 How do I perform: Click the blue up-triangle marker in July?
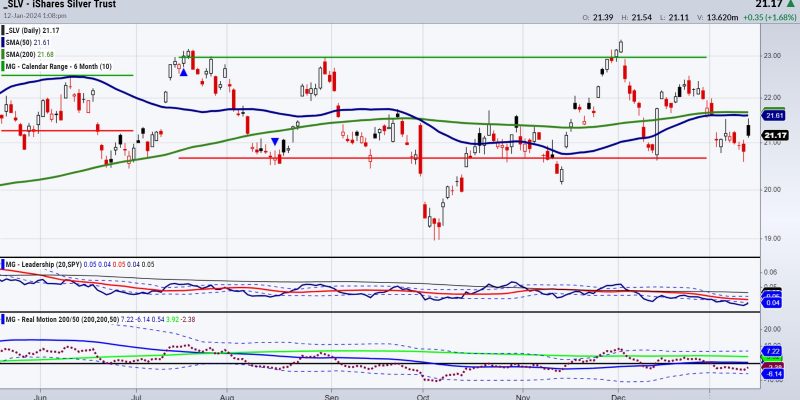(183, 72)
